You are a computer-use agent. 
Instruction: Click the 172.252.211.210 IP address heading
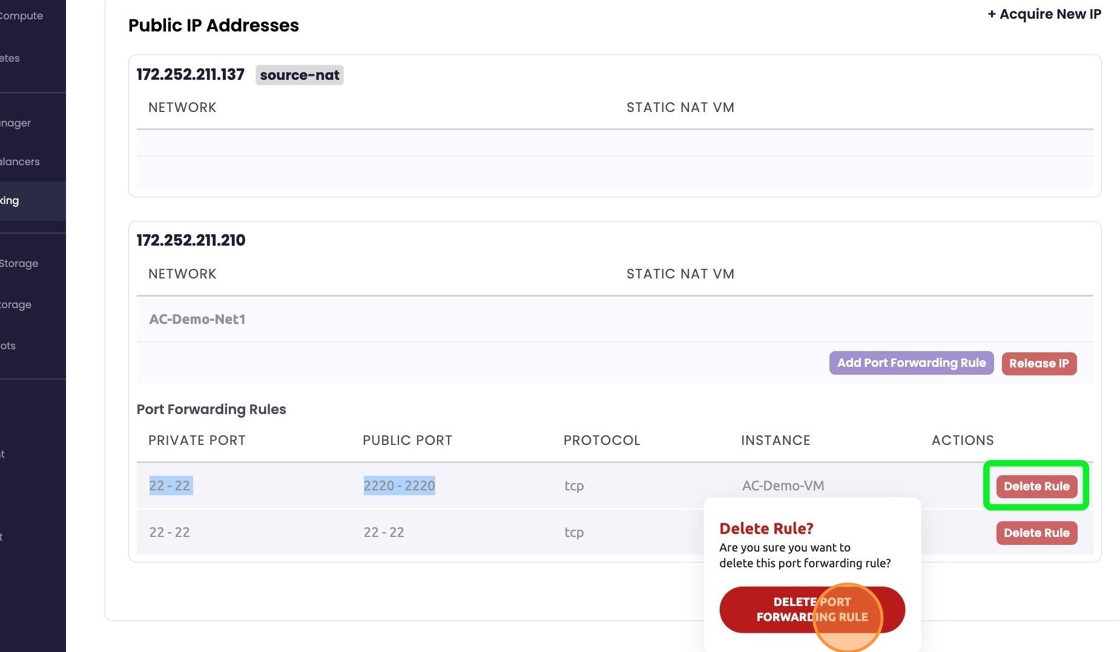tap(191, 240)
